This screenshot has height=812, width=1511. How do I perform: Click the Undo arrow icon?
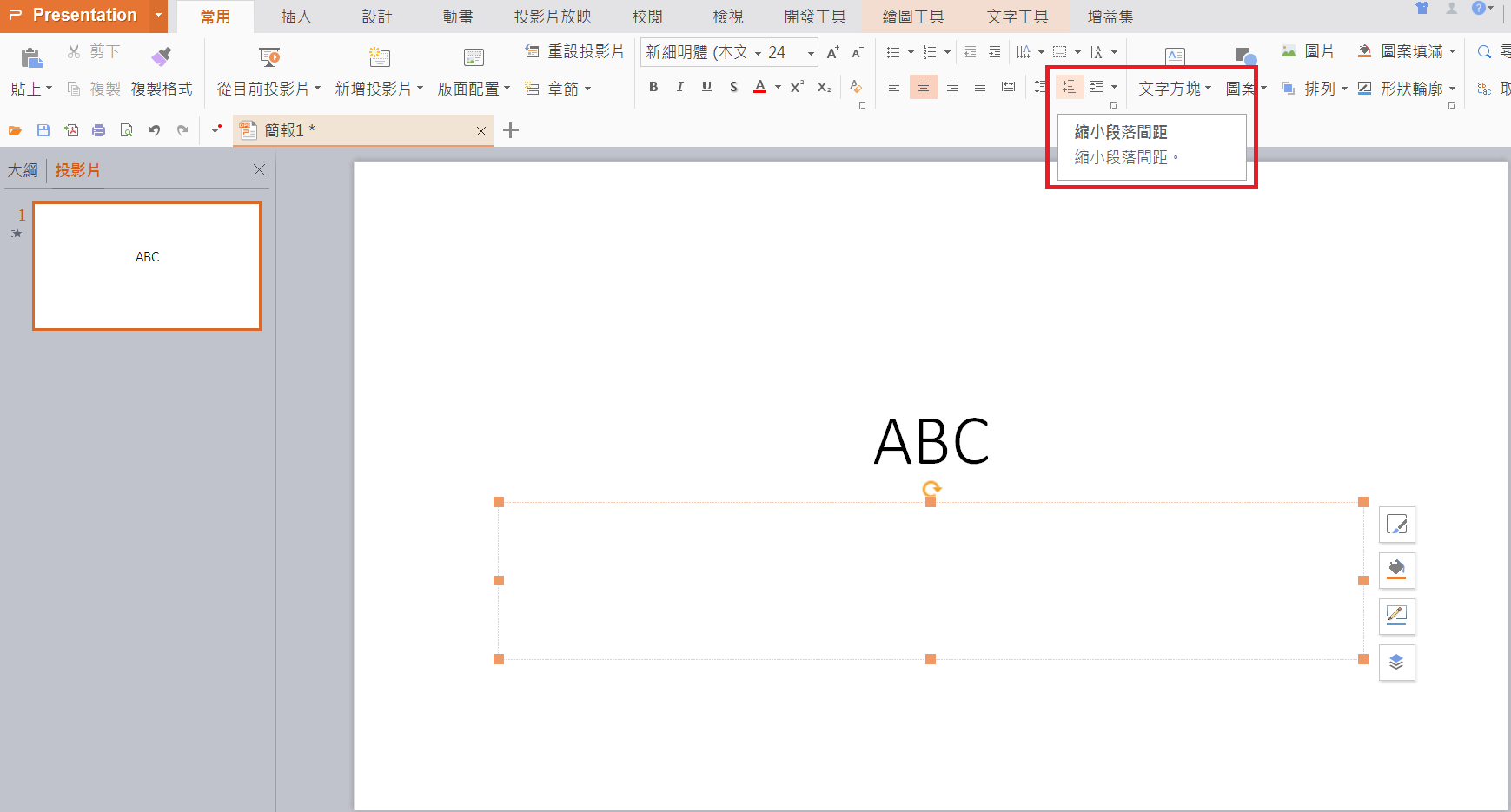pyautogui.click(x=155, y=130)
